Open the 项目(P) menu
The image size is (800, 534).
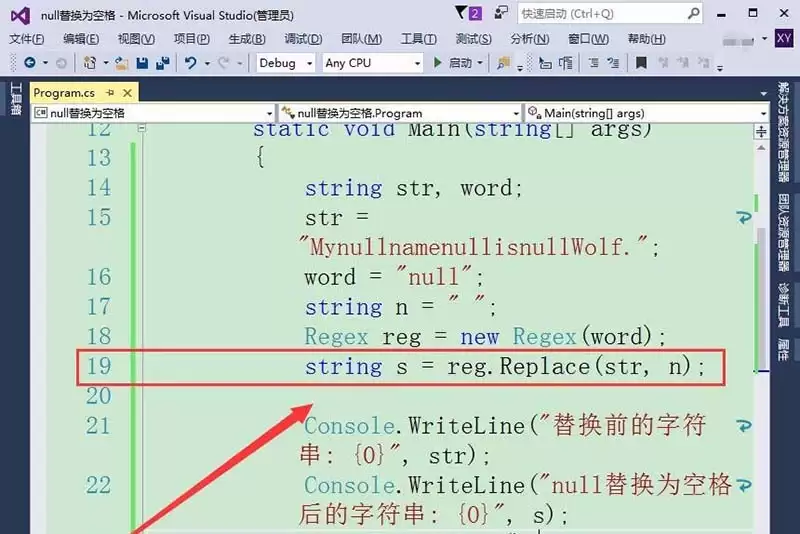click(x=191, y=39)
